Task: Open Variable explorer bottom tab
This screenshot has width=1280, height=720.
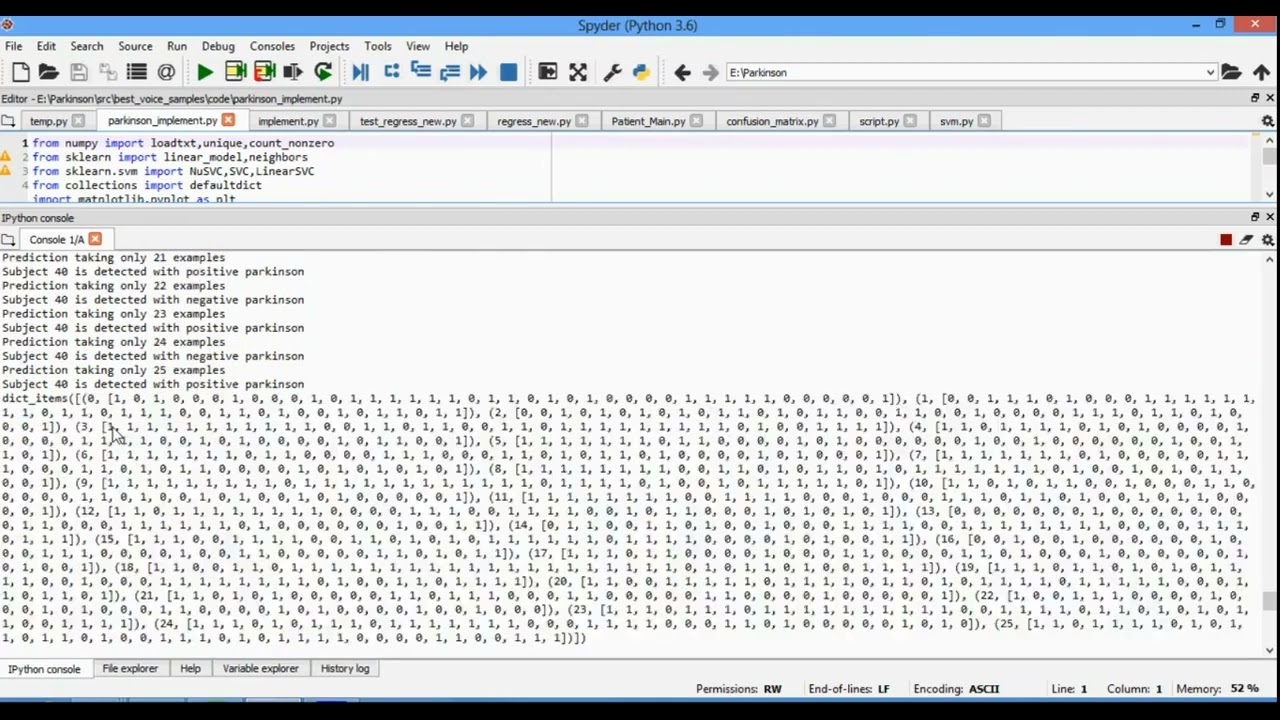Action: (260, 669)
